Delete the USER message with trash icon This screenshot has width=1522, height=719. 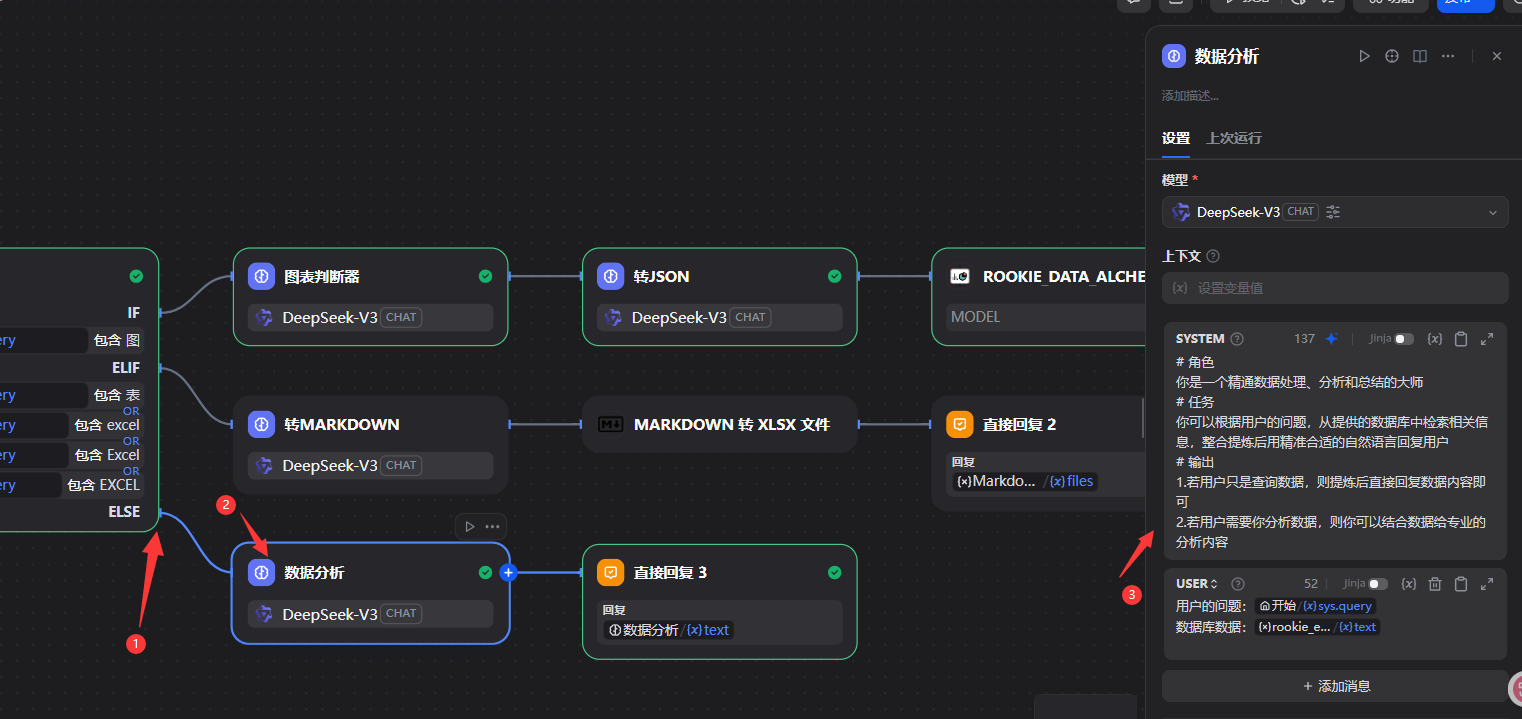click(1435, 584)
